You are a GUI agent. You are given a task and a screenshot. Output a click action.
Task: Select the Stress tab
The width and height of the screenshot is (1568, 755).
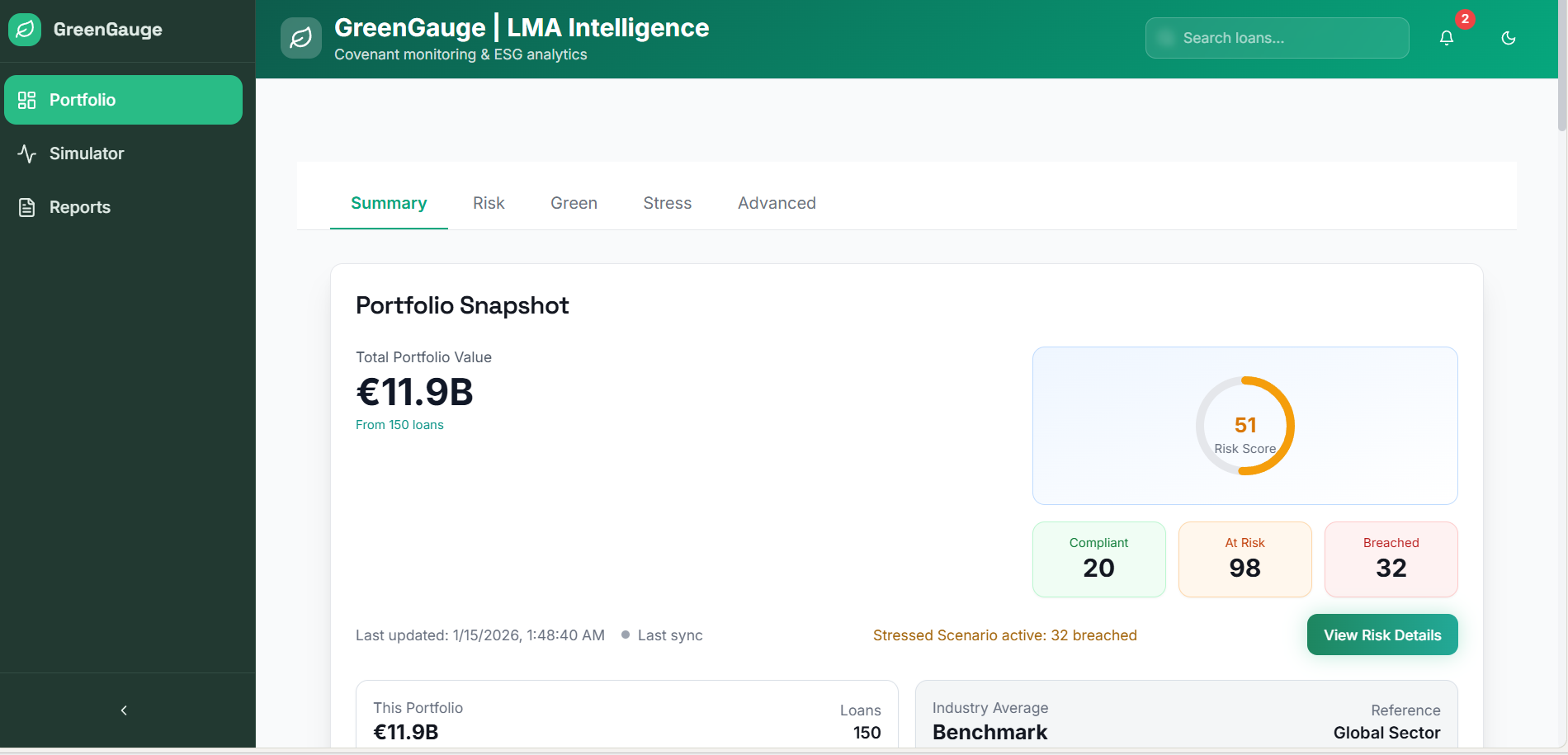(667, 203)
